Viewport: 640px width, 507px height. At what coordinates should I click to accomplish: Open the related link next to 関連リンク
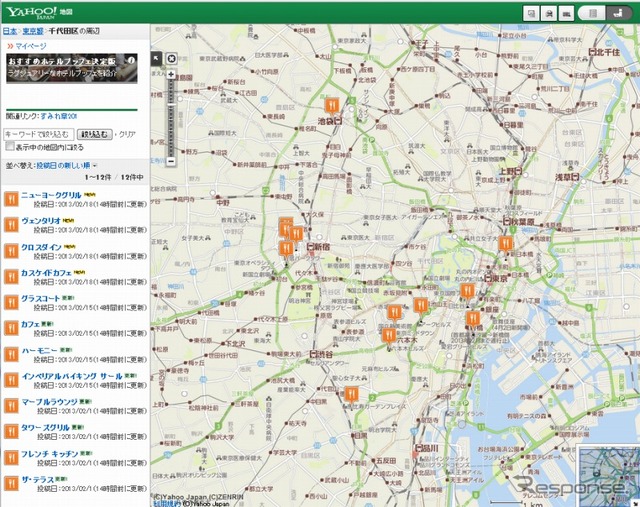tap(58, 116)
